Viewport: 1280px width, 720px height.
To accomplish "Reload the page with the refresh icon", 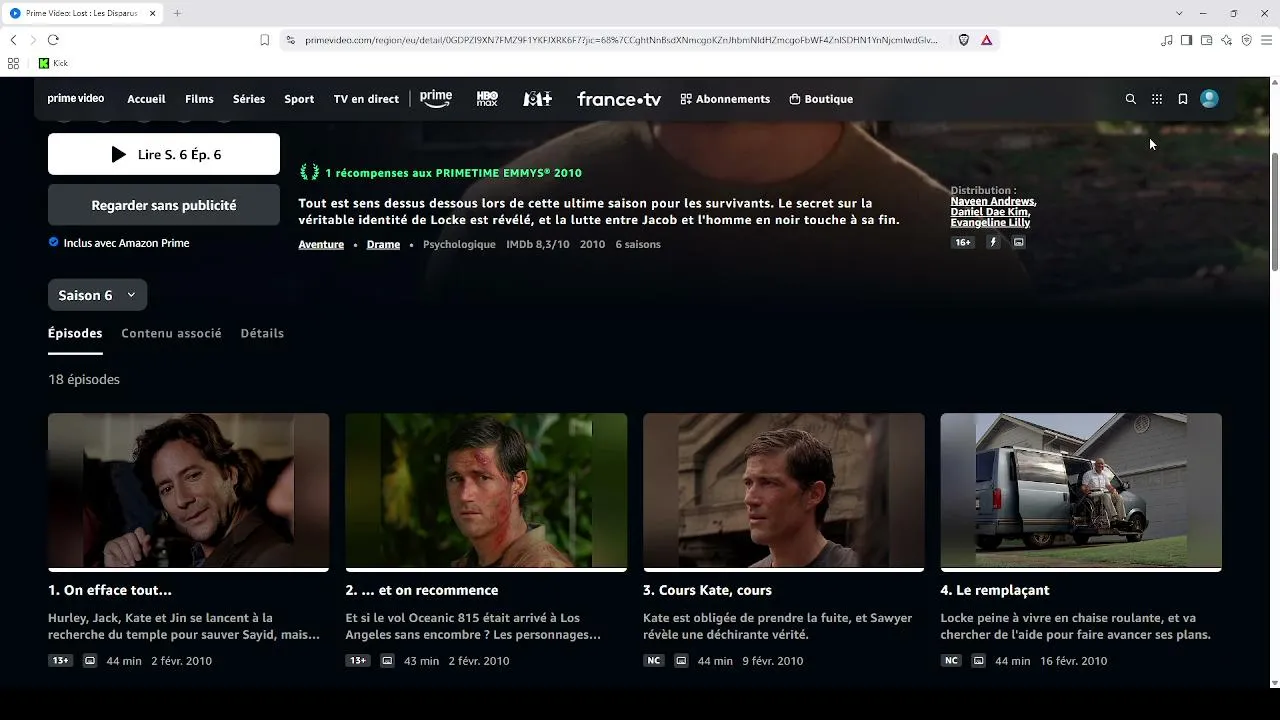I will 53,40.
